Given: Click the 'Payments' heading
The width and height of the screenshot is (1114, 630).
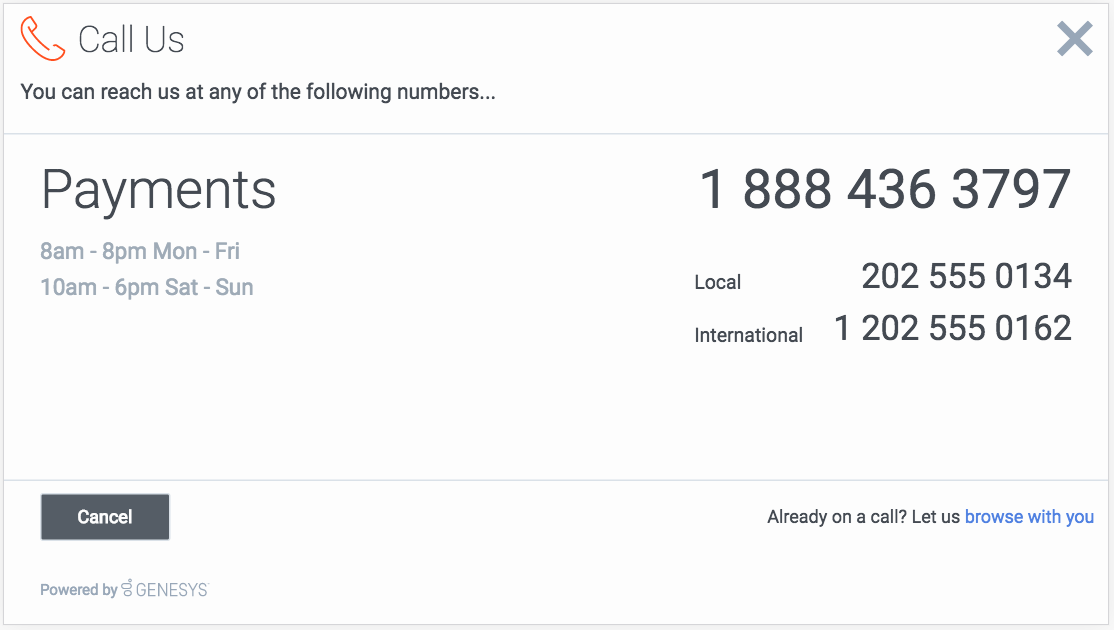Looking at the screenshot, I should 158,189.
